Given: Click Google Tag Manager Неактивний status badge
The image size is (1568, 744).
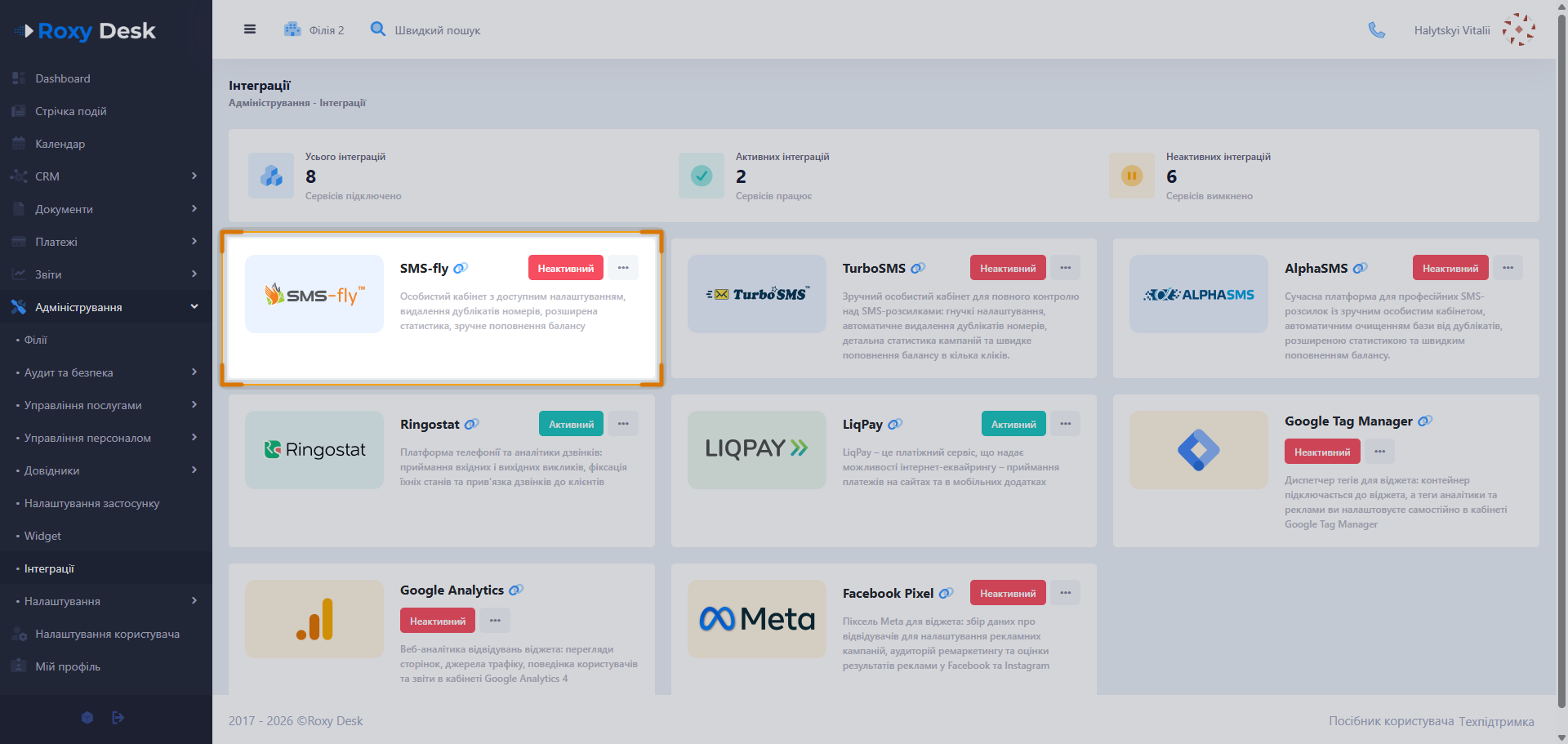Looking at the screenshot, I should click(1322, 452).
